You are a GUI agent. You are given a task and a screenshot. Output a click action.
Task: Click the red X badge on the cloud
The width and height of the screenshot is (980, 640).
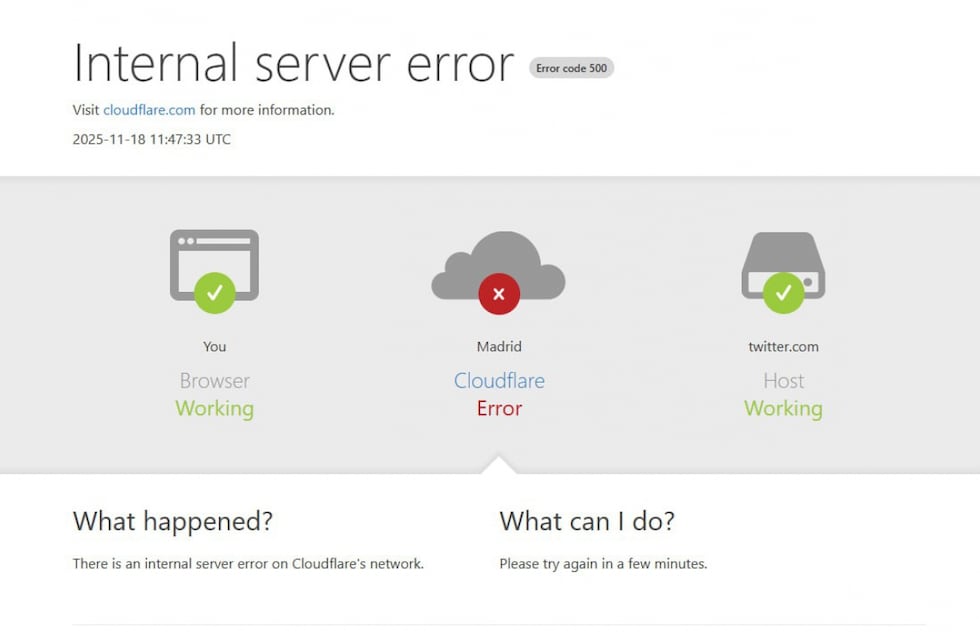pyautogui.click(x=499, y=293)
